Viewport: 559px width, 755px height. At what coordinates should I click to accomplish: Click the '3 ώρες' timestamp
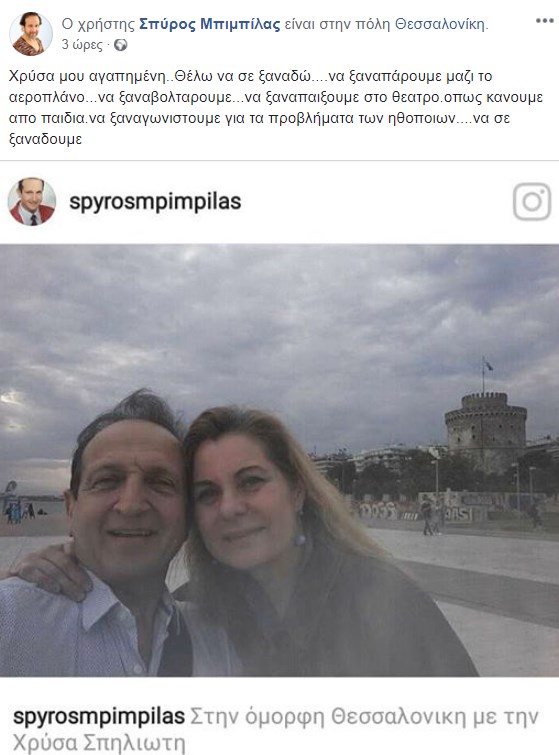tap(82, 45)
